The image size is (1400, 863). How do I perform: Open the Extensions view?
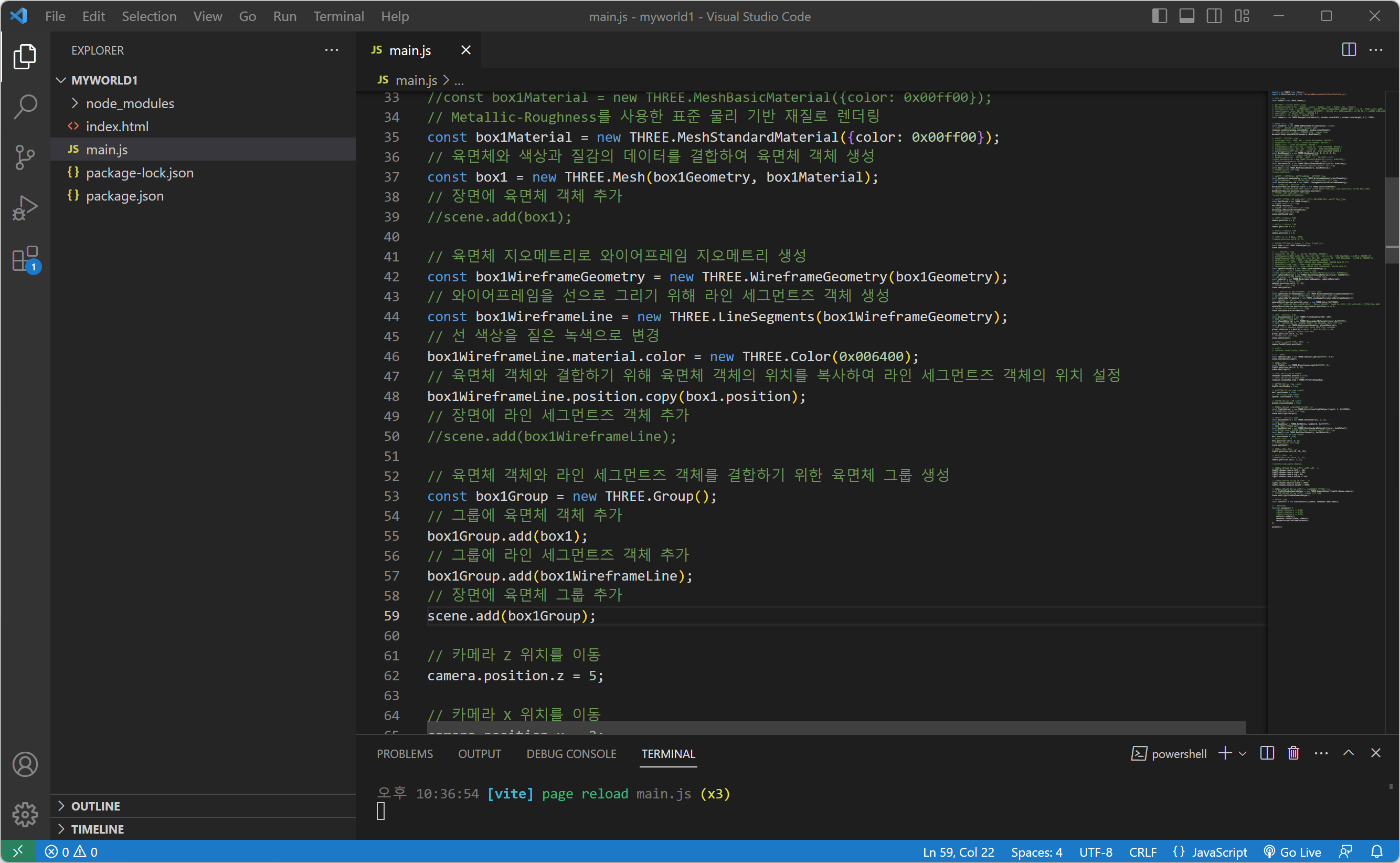[x=25, y=260]
